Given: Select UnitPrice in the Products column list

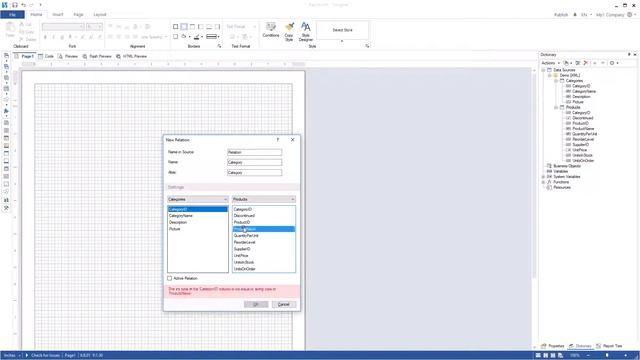Looking at the screenshot, I should click(264, 256).
